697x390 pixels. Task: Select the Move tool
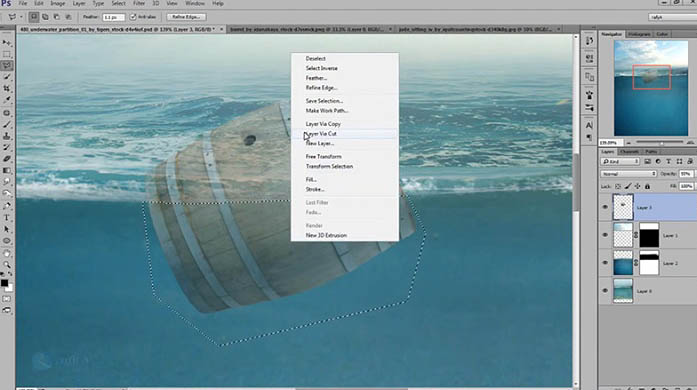coord(7,43)
